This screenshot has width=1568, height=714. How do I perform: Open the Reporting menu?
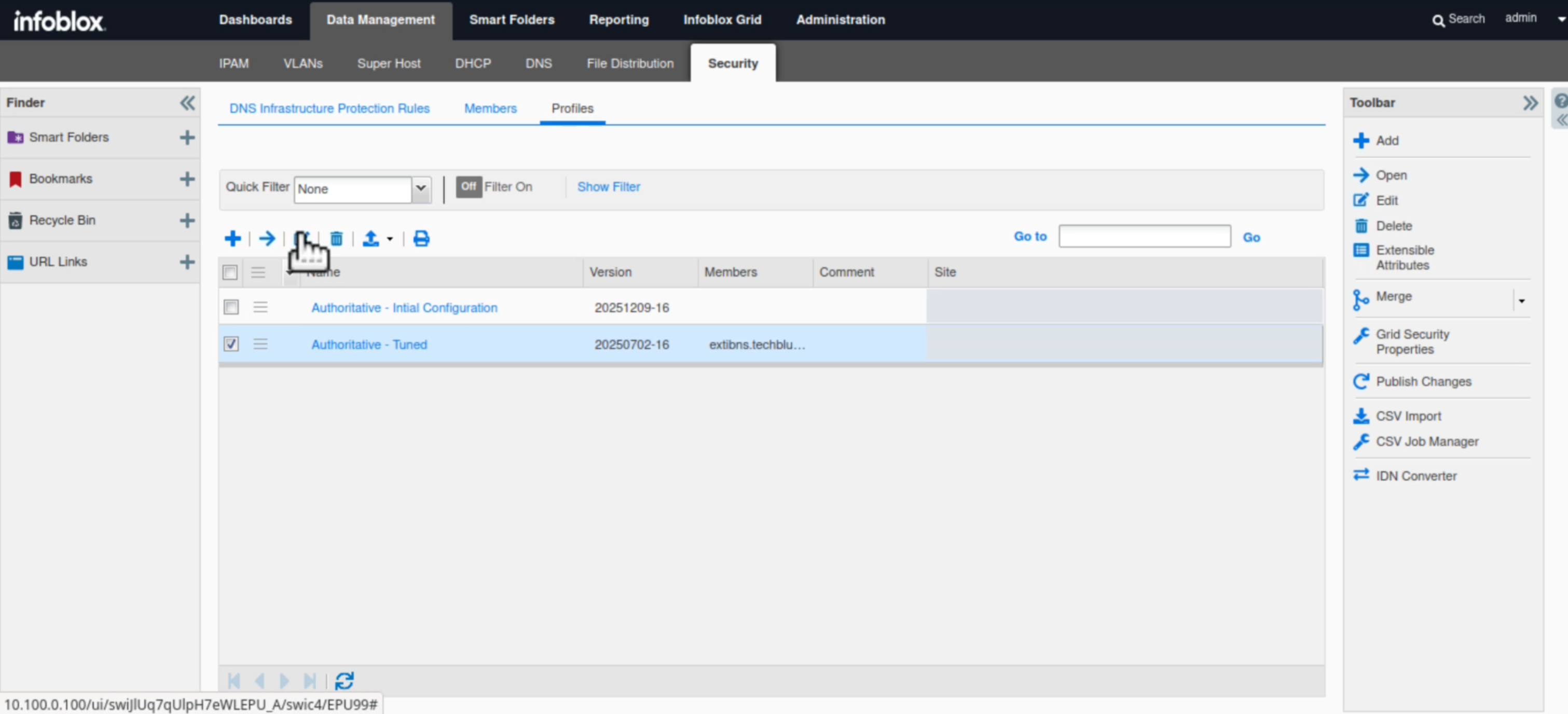(619, 20)
